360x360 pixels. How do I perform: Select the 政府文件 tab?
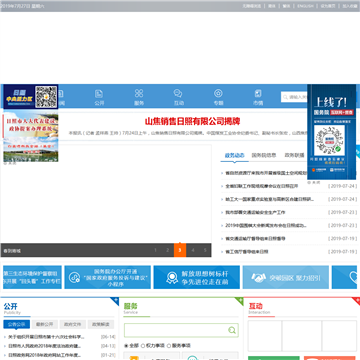click(x=73, y=324)
